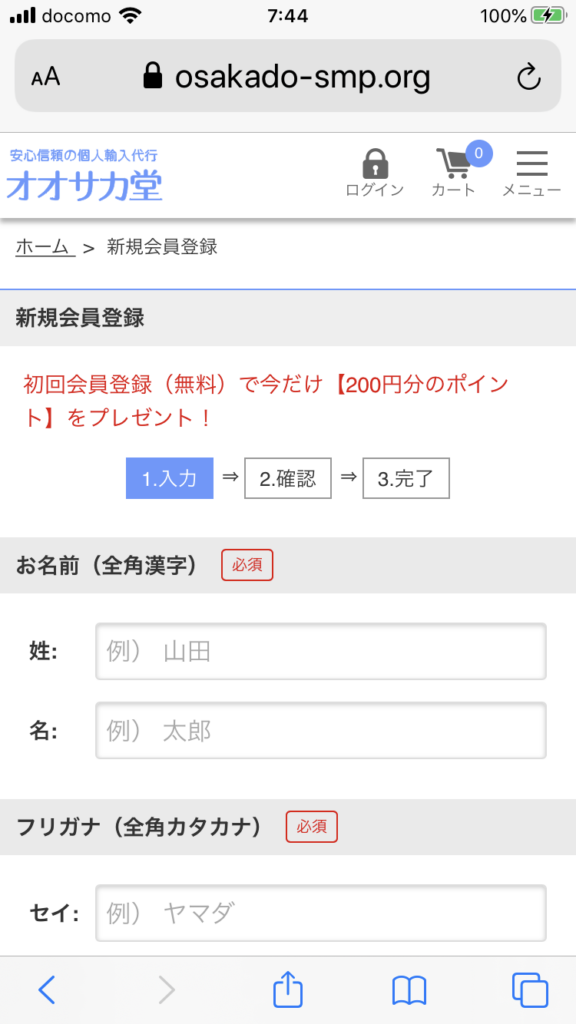576x1024 pixels.
Task: Open the Safari bookmarks book icon
Action: click(409, 991)
